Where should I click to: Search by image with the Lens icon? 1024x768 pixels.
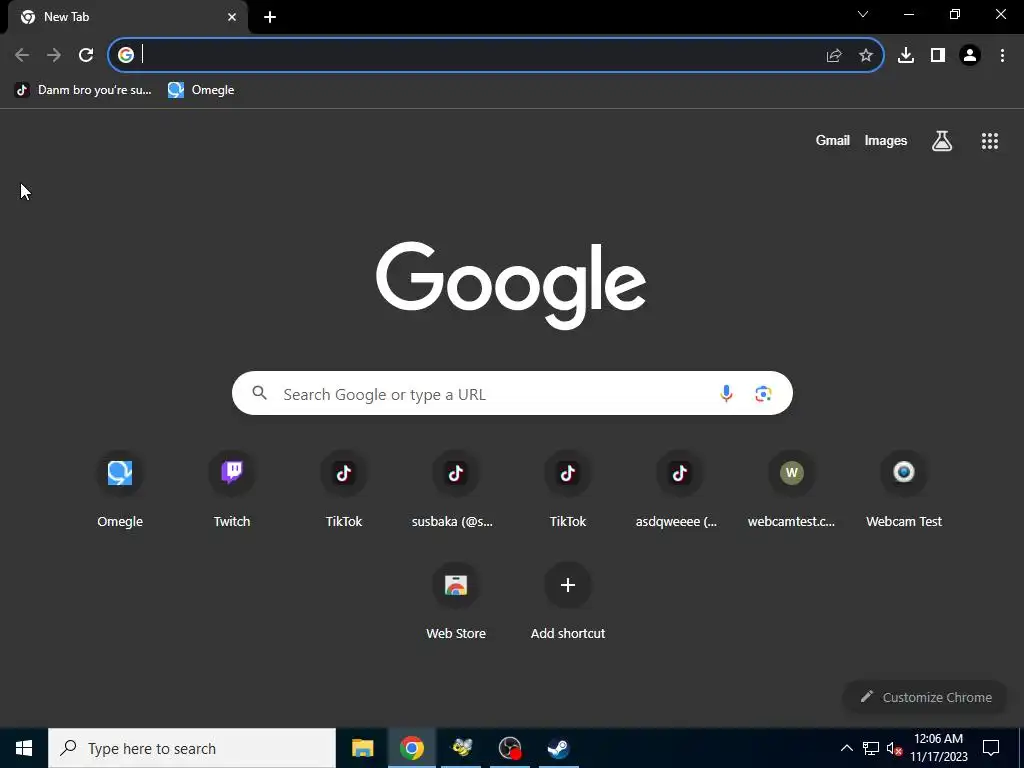[763, 393]
